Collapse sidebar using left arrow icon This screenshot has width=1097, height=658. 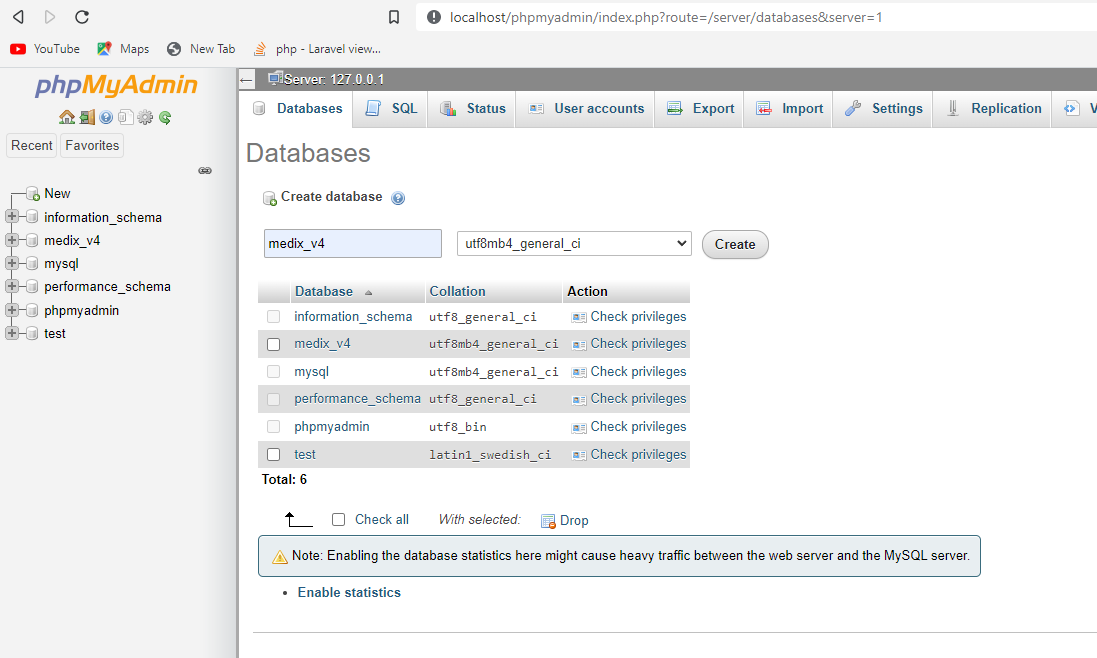point(247,80)
